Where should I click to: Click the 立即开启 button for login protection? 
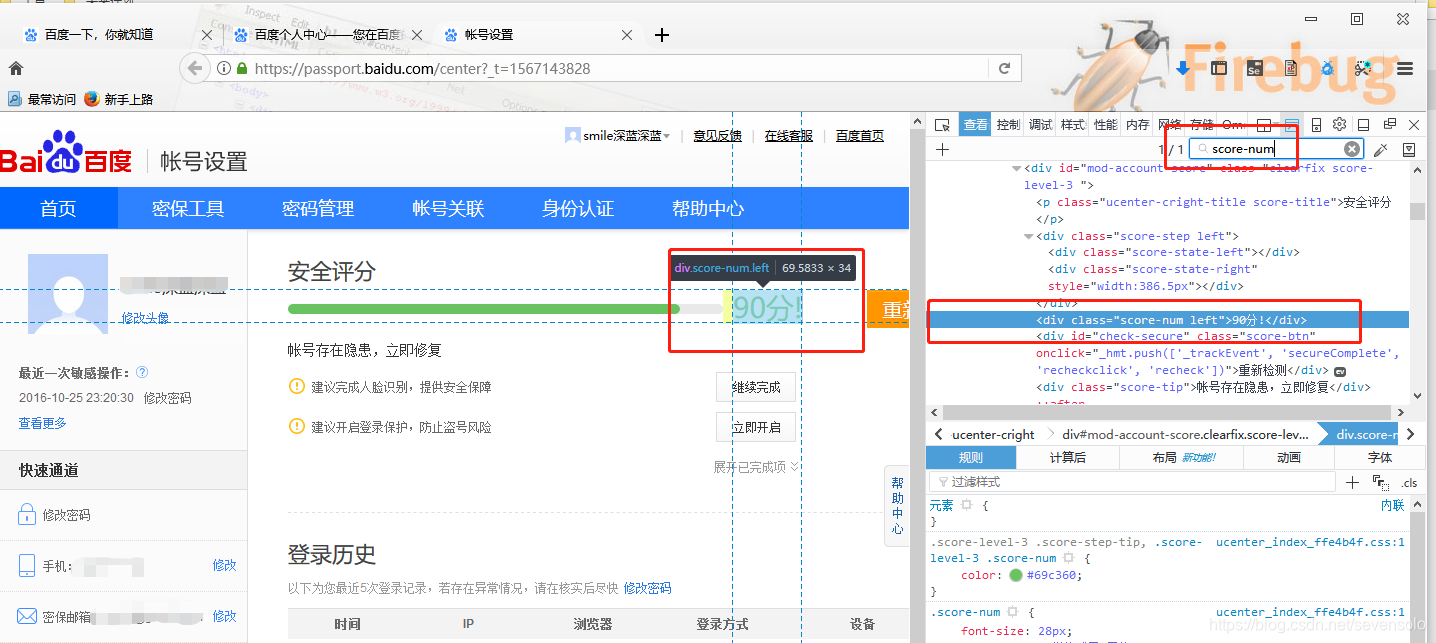click(755, 426)
